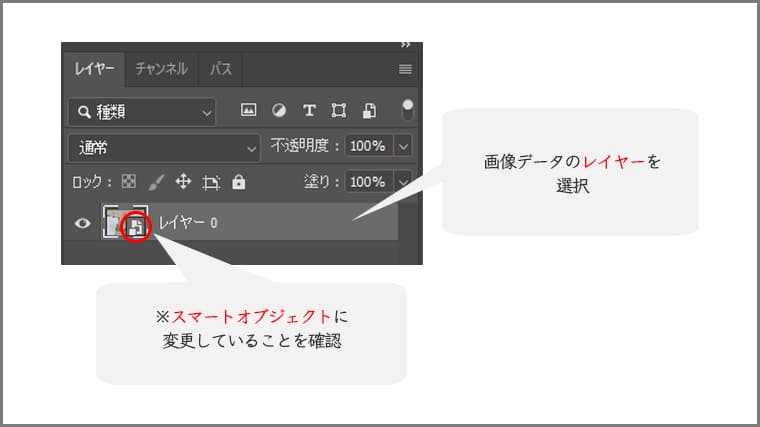Expand the 不透明度 slider arrow
Screen dimensions: 760x427
point(403,146)
